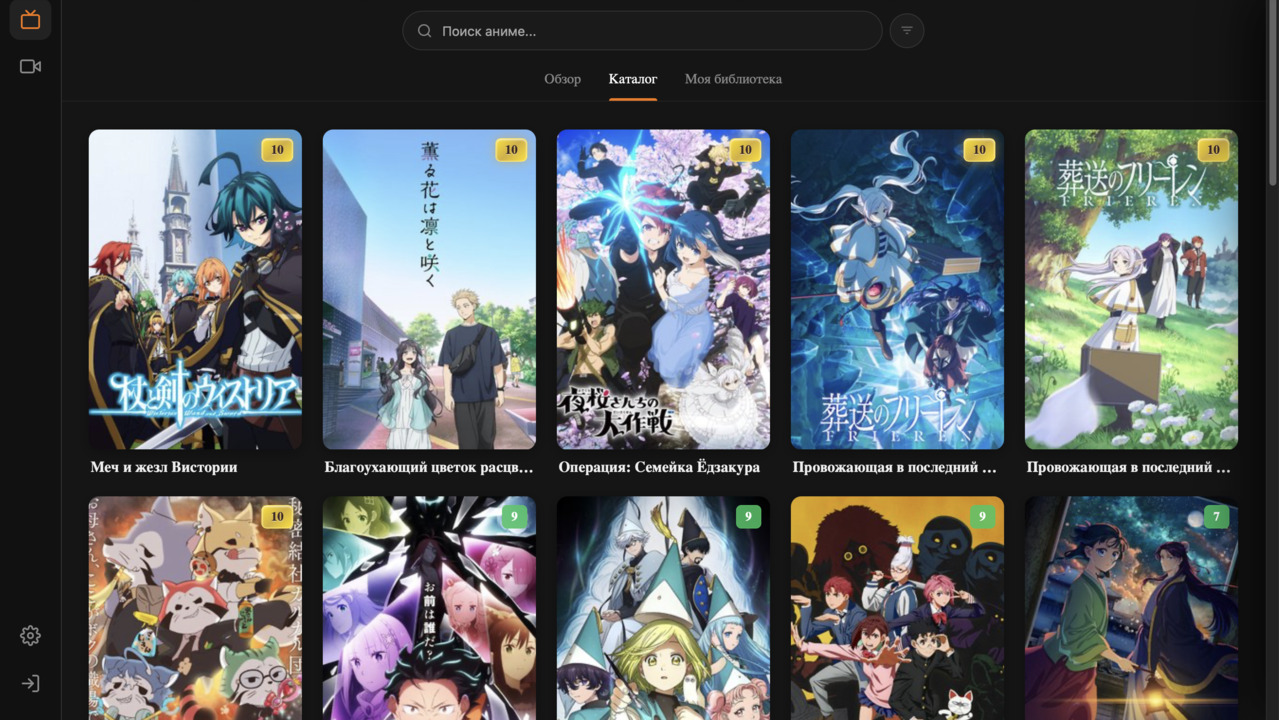The width and height of the screenshot is (1279, 720).
Task: Click rating badge 10 on green Frieren poster
Action: [1213, 150]
